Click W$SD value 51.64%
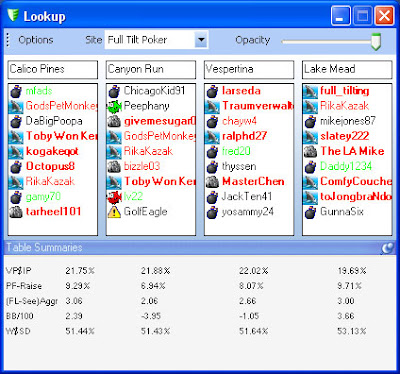The image size is (400, 374). pyautogui.click(x=253, y=331)
